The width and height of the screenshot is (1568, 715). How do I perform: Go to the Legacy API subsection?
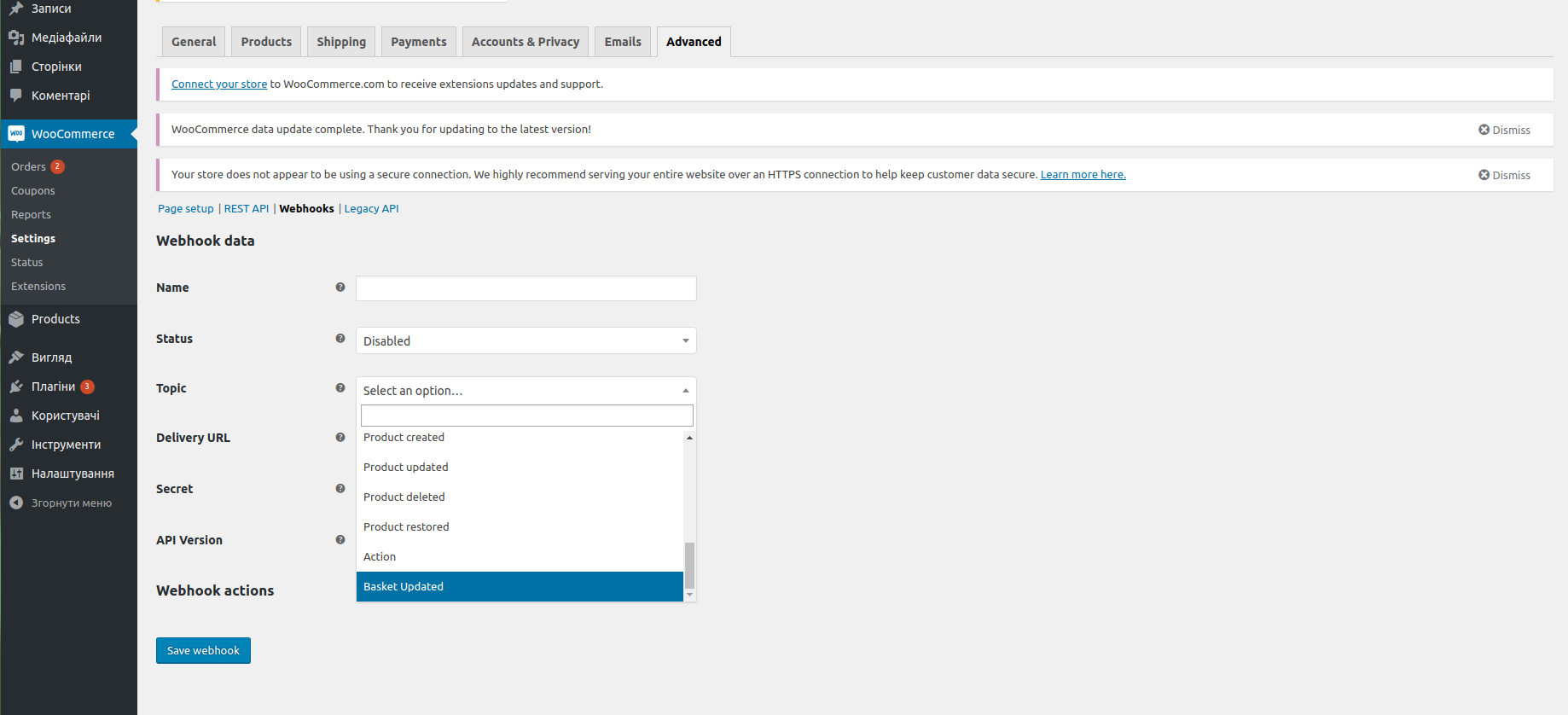click(x=371, y=208)
